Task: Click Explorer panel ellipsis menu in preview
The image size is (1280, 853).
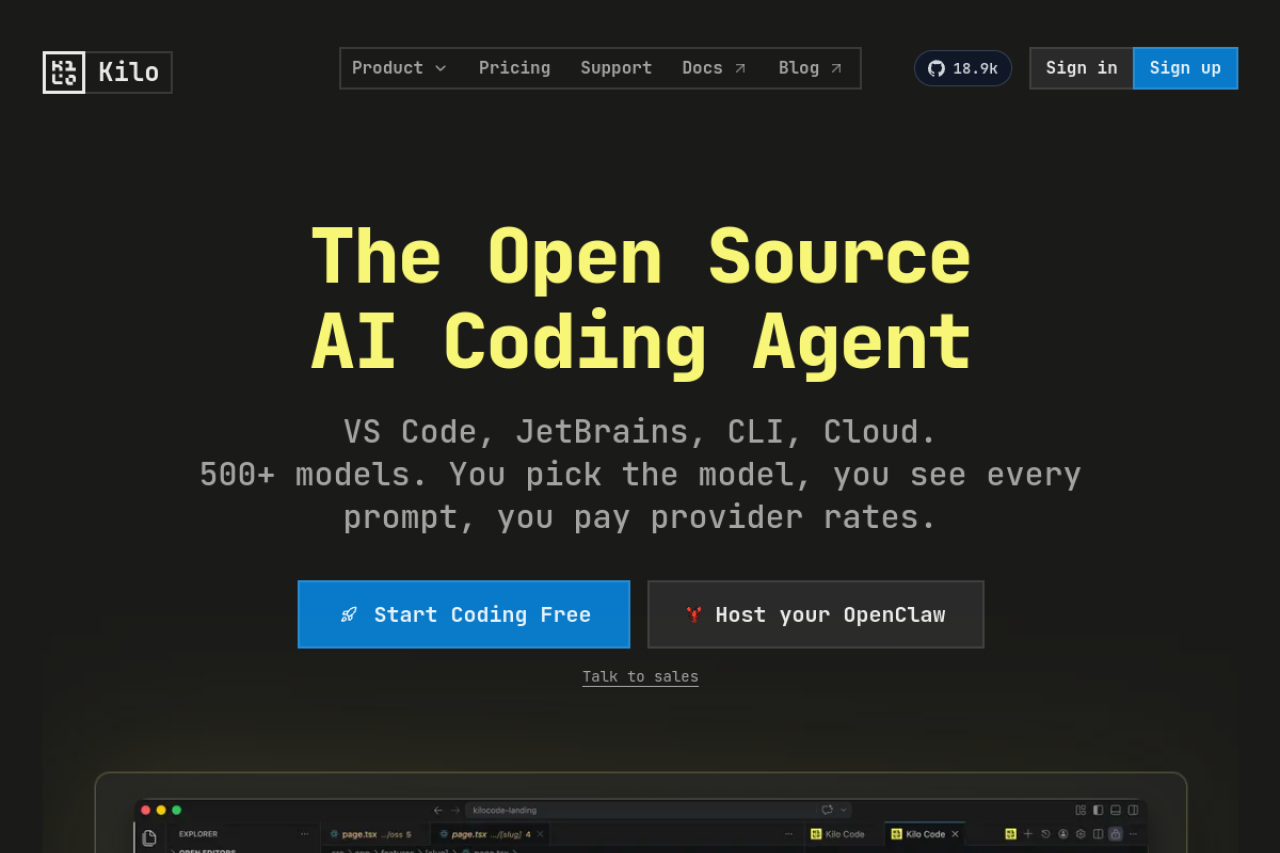Action: point(304,834)
